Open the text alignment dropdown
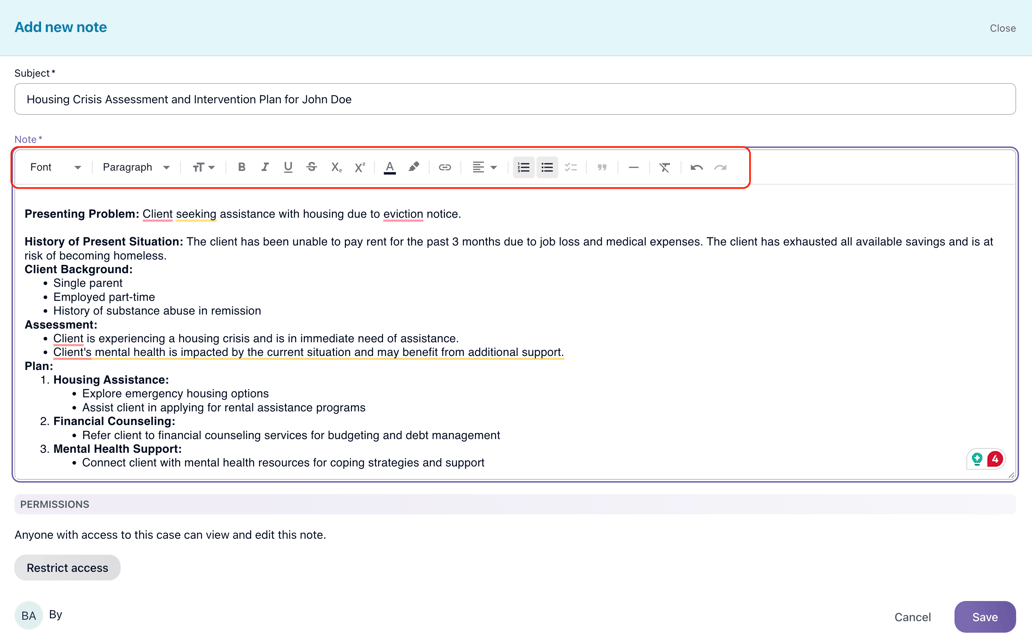 point(483,167)
